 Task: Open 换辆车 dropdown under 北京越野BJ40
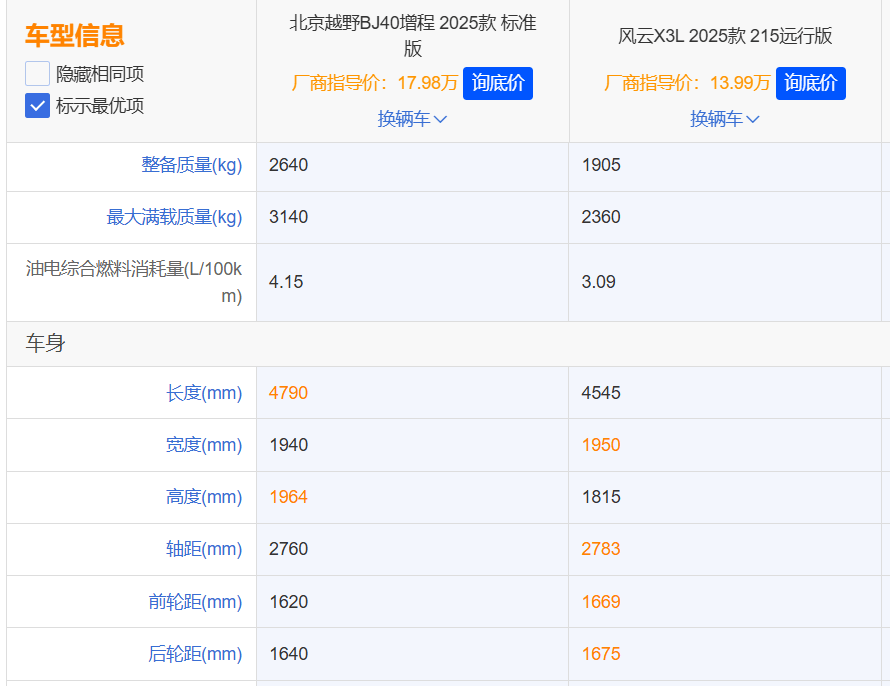coord(412,119)
